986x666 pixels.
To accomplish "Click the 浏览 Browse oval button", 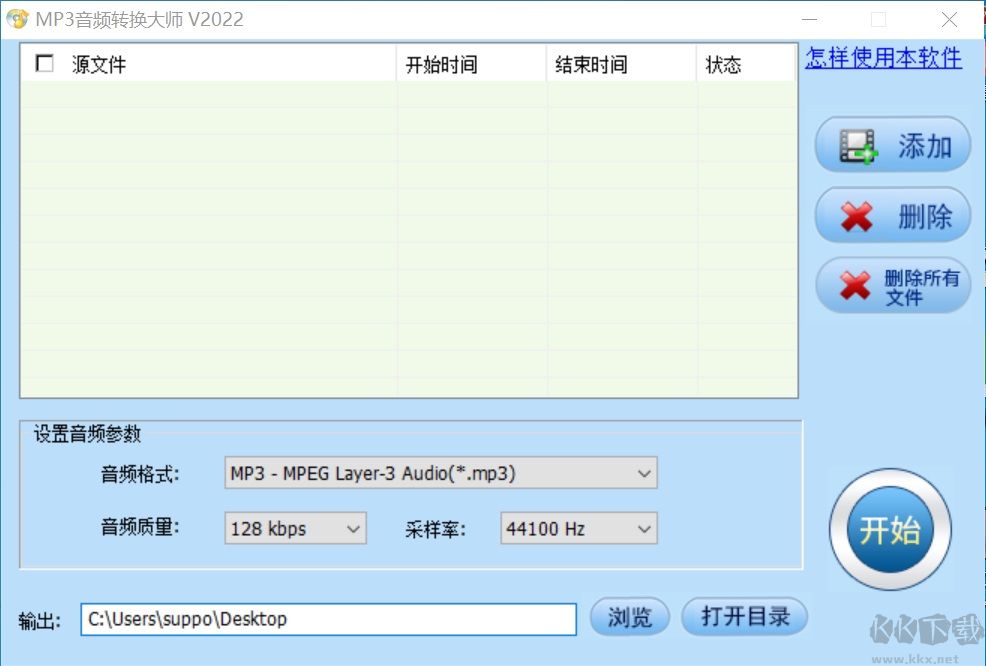I will [629, 619].
